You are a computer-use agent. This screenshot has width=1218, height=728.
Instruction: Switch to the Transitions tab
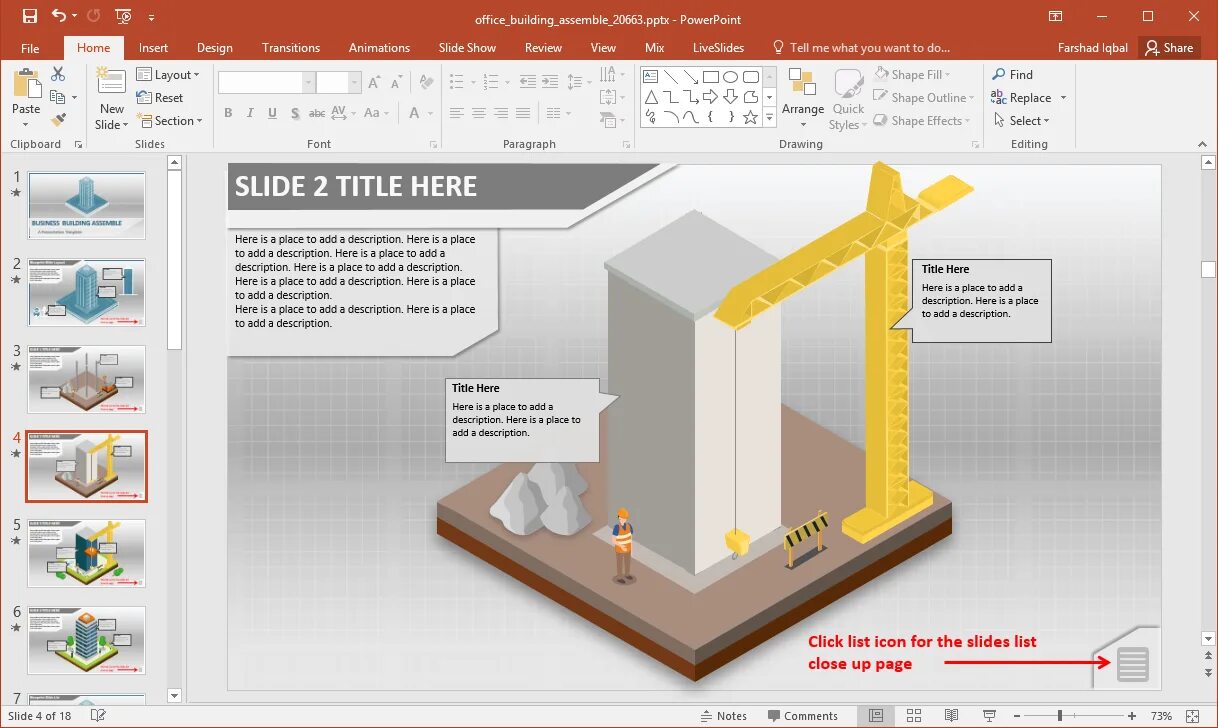pos(291,48)
